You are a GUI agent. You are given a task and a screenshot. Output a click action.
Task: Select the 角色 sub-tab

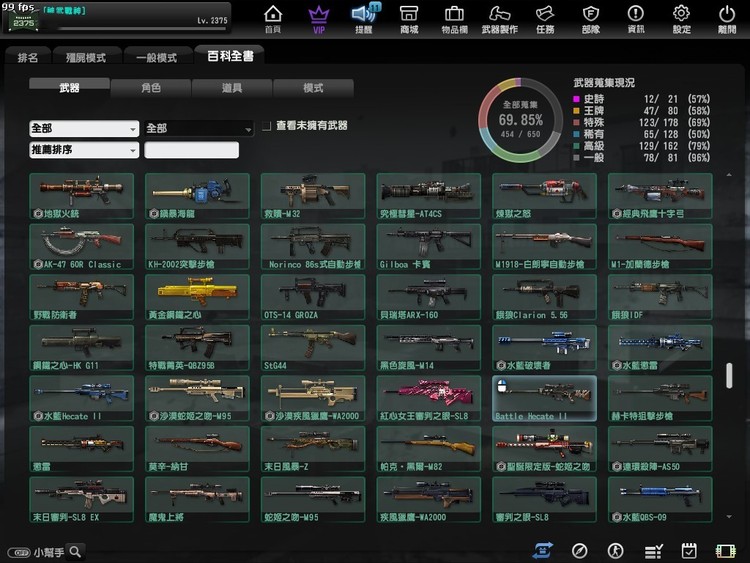(151, 88)
